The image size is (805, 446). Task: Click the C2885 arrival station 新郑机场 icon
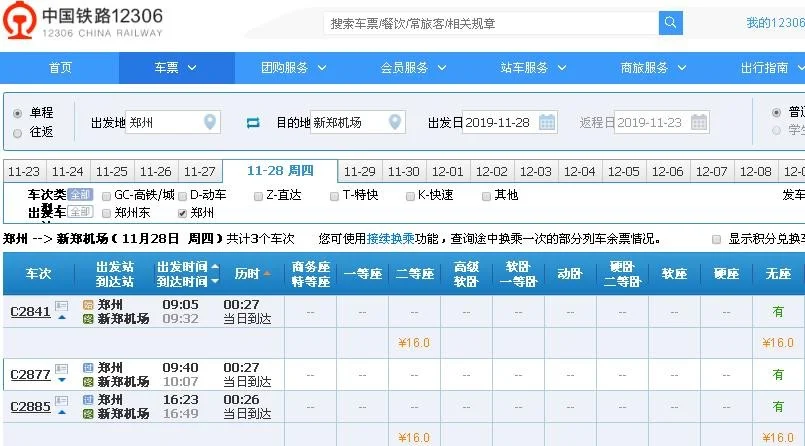(x=88, y=414)
